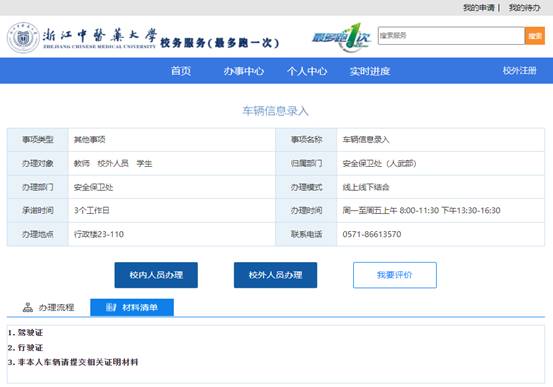The width and height of the screenshot is (553, 387).
Task: Click 学生 in 办理对象 row
Action: (144, 163)
